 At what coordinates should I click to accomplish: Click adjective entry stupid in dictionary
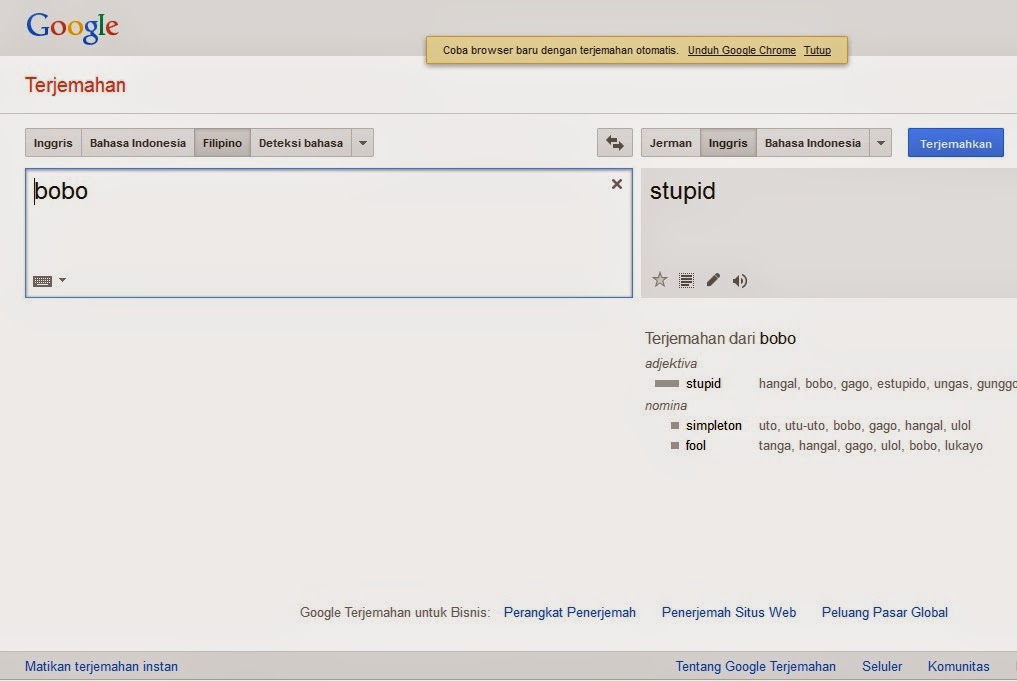(703, 383)
